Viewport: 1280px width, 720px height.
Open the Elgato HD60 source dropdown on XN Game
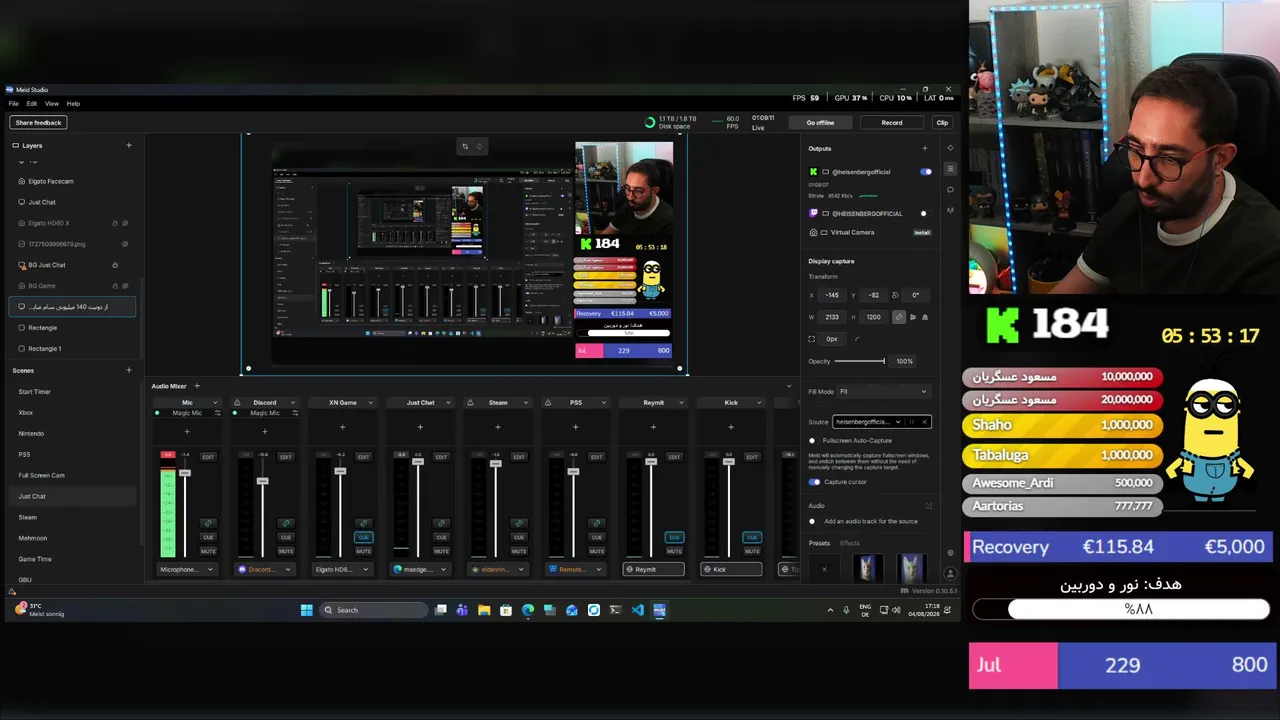click(342, 570)
